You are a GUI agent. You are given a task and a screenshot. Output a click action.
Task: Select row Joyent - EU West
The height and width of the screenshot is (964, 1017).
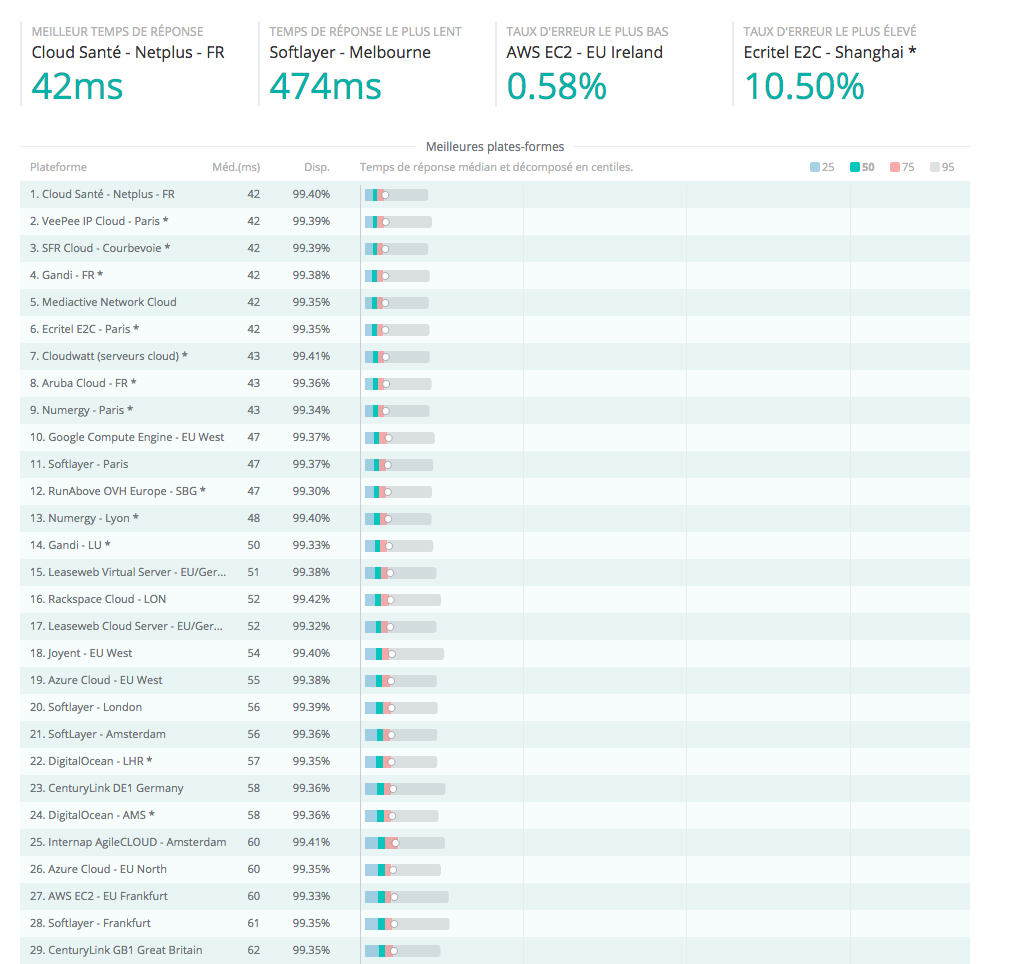[x=495, y=654]
